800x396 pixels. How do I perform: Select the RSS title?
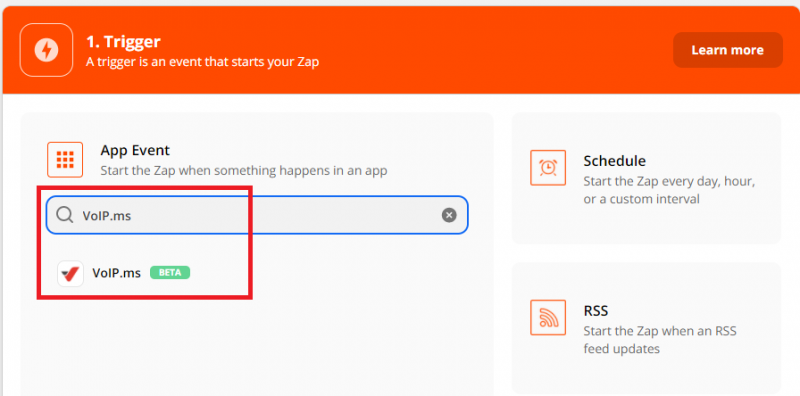596,311
